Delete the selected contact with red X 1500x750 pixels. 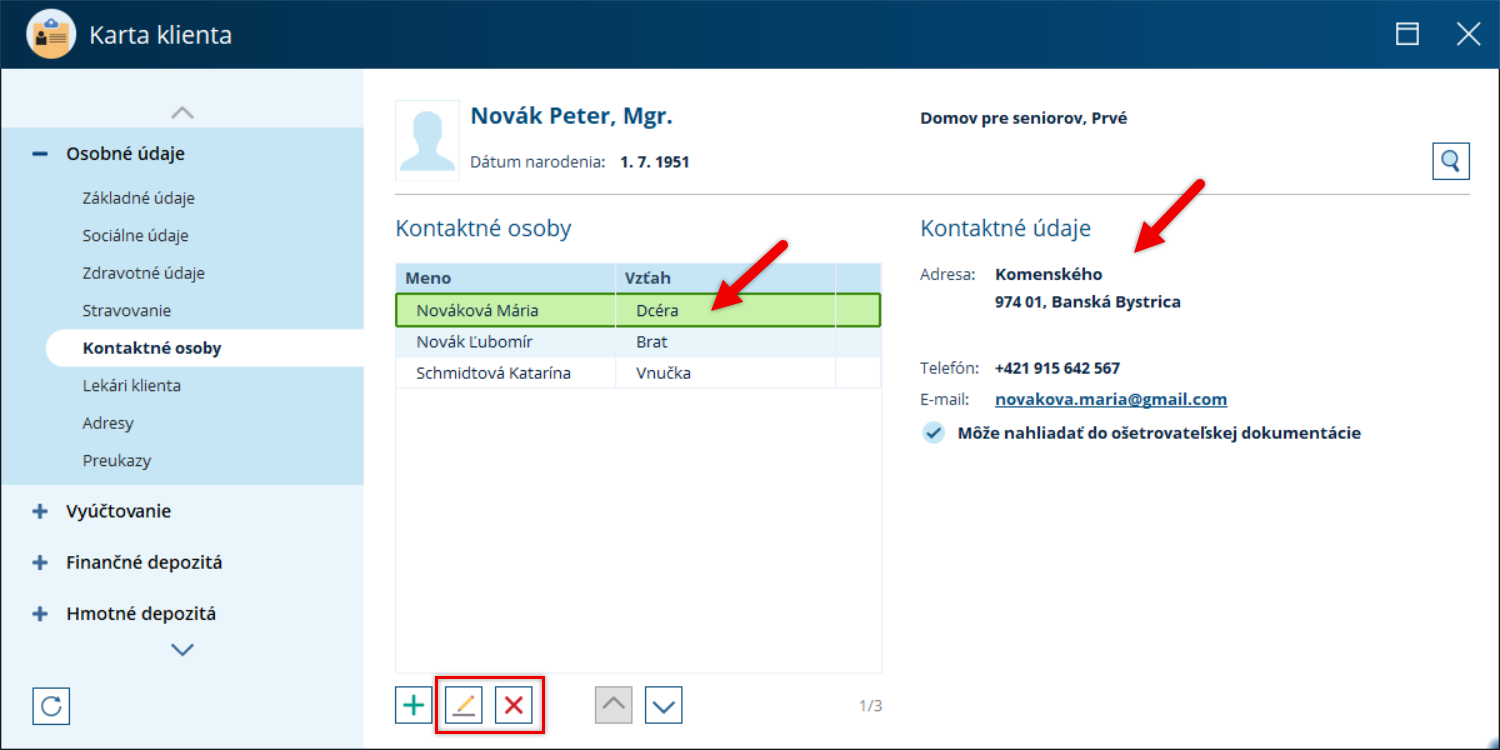514,705
